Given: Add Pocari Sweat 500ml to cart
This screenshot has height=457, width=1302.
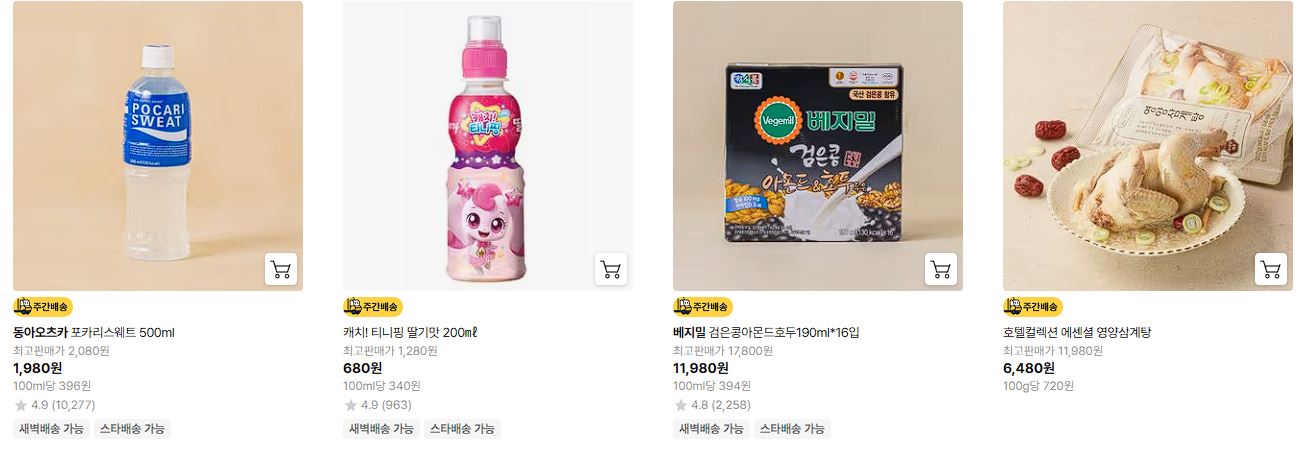Looking at the screenshot, I should pos(281,269).
